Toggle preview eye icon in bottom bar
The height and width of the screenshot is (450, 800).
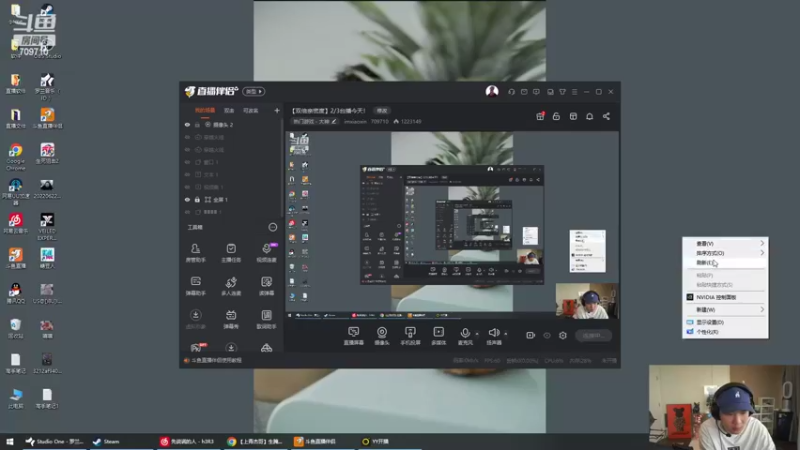547,335
